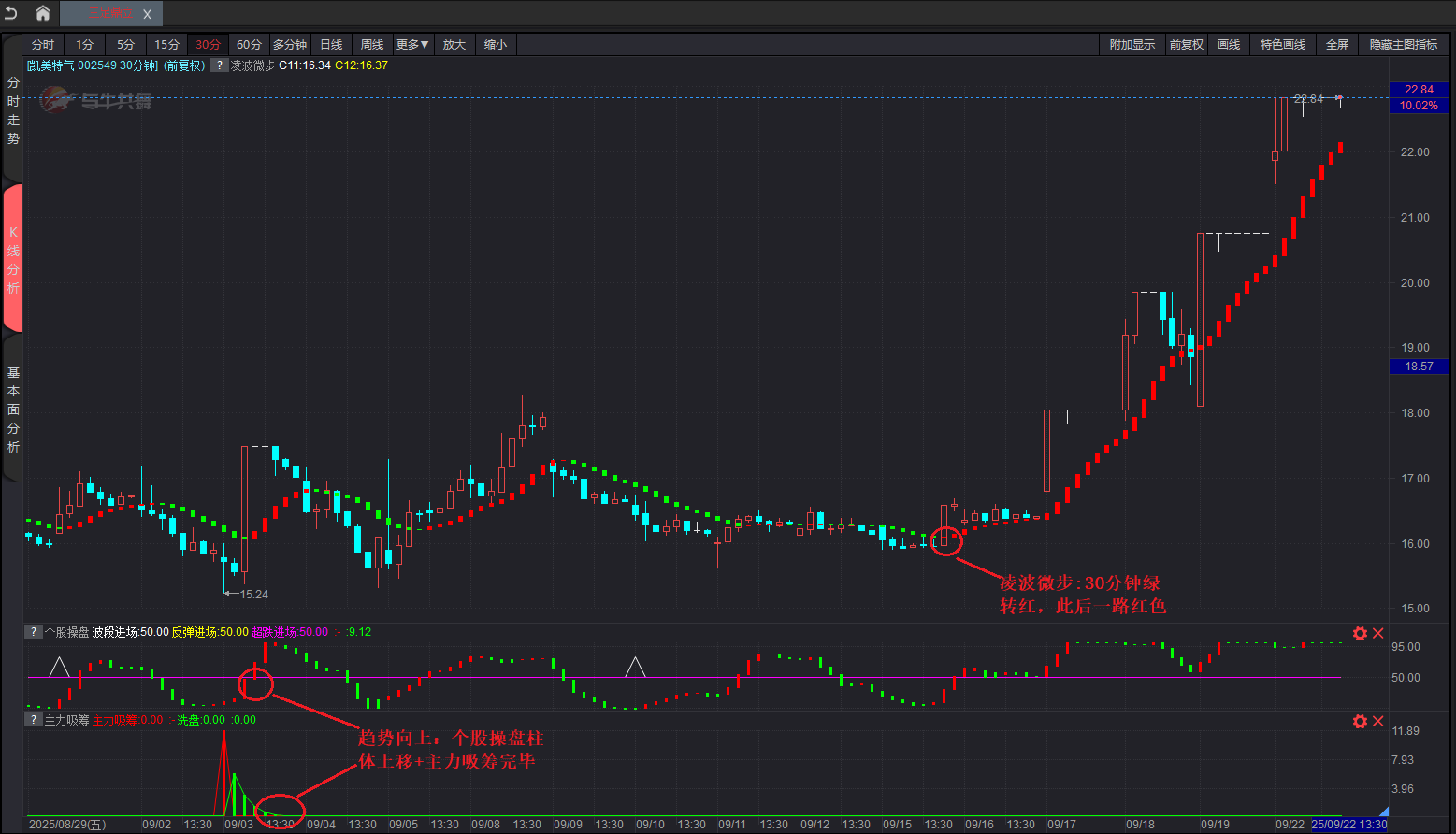Screen dimensions: 1456x834
Task: Click the 25/09/22 13:30 time label
Action: coord(1349,825)
